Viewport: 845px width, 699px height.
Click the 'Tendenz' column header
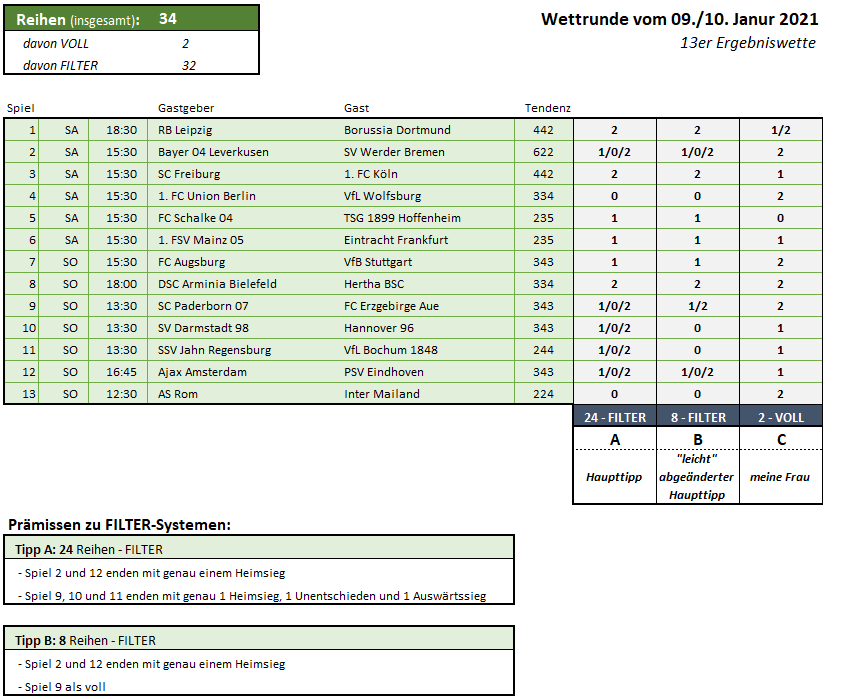coord(548,108)
